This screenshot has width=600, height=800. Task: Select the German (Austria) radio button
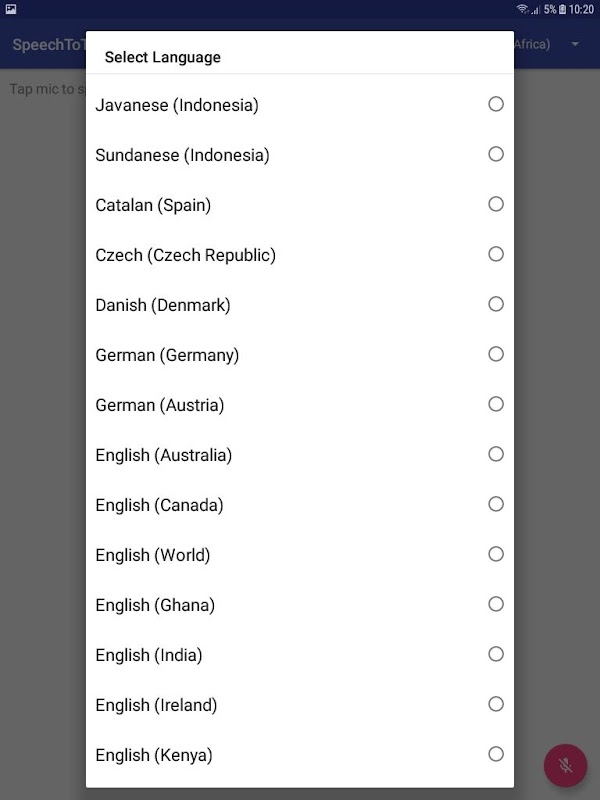click(496, 404)
